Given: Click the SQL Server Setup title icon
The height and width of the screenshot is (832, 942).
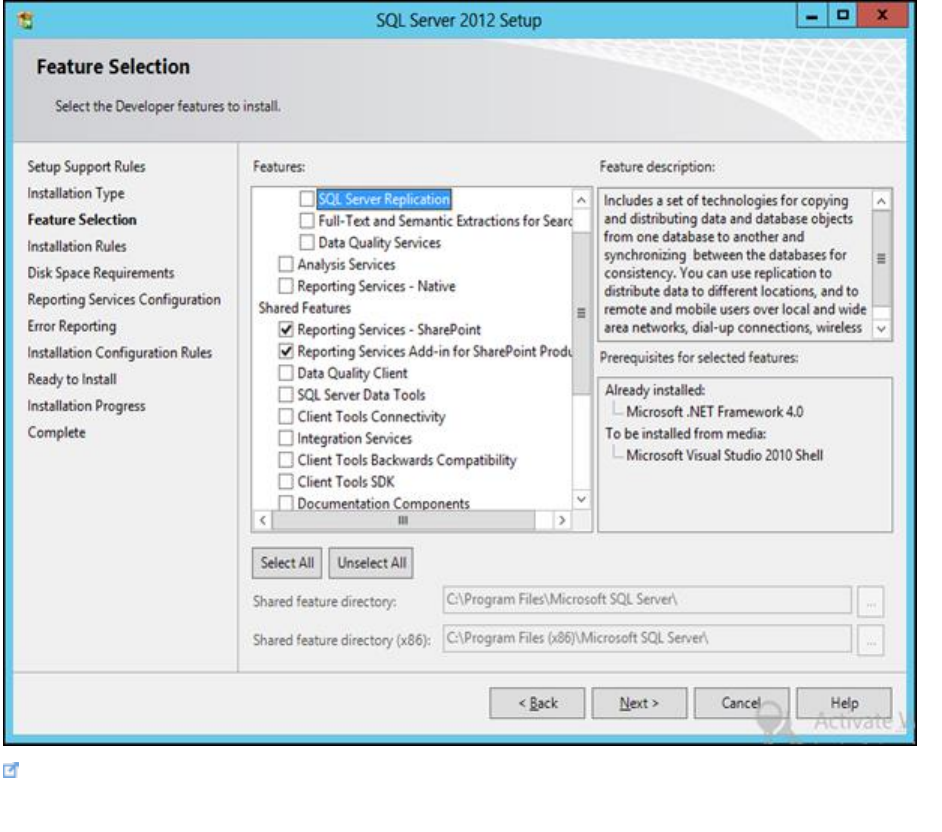Looking at the screenshot, I should (26, 20).
